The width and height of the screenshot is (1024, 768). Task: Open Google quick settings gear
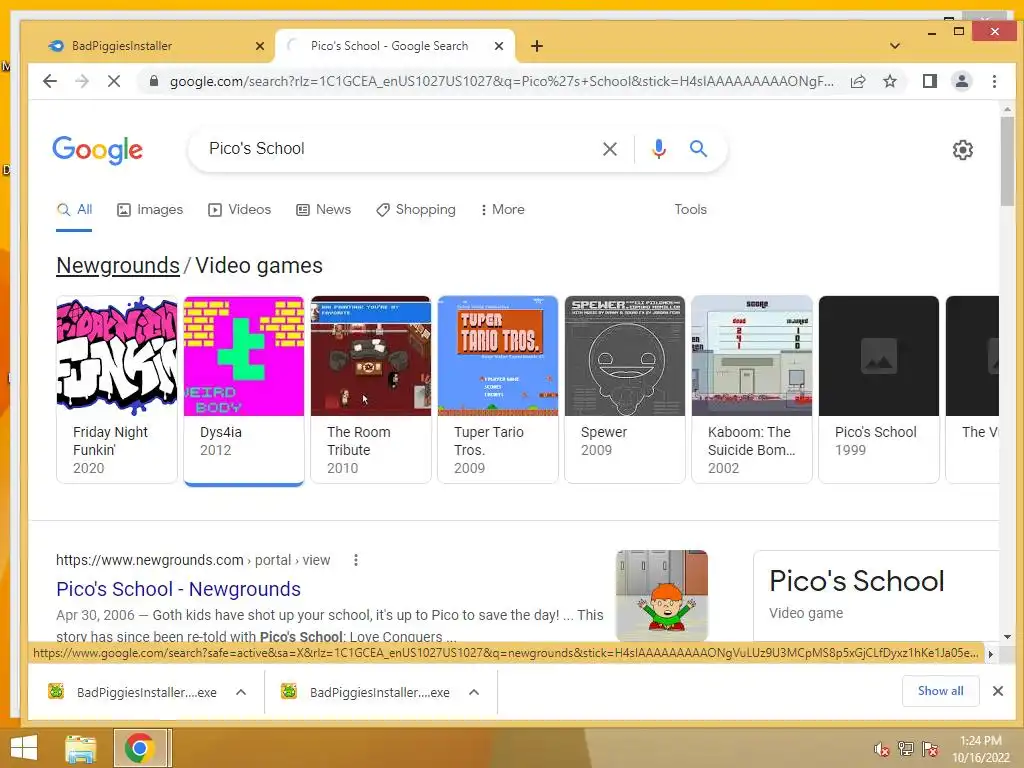pos(962,150)
